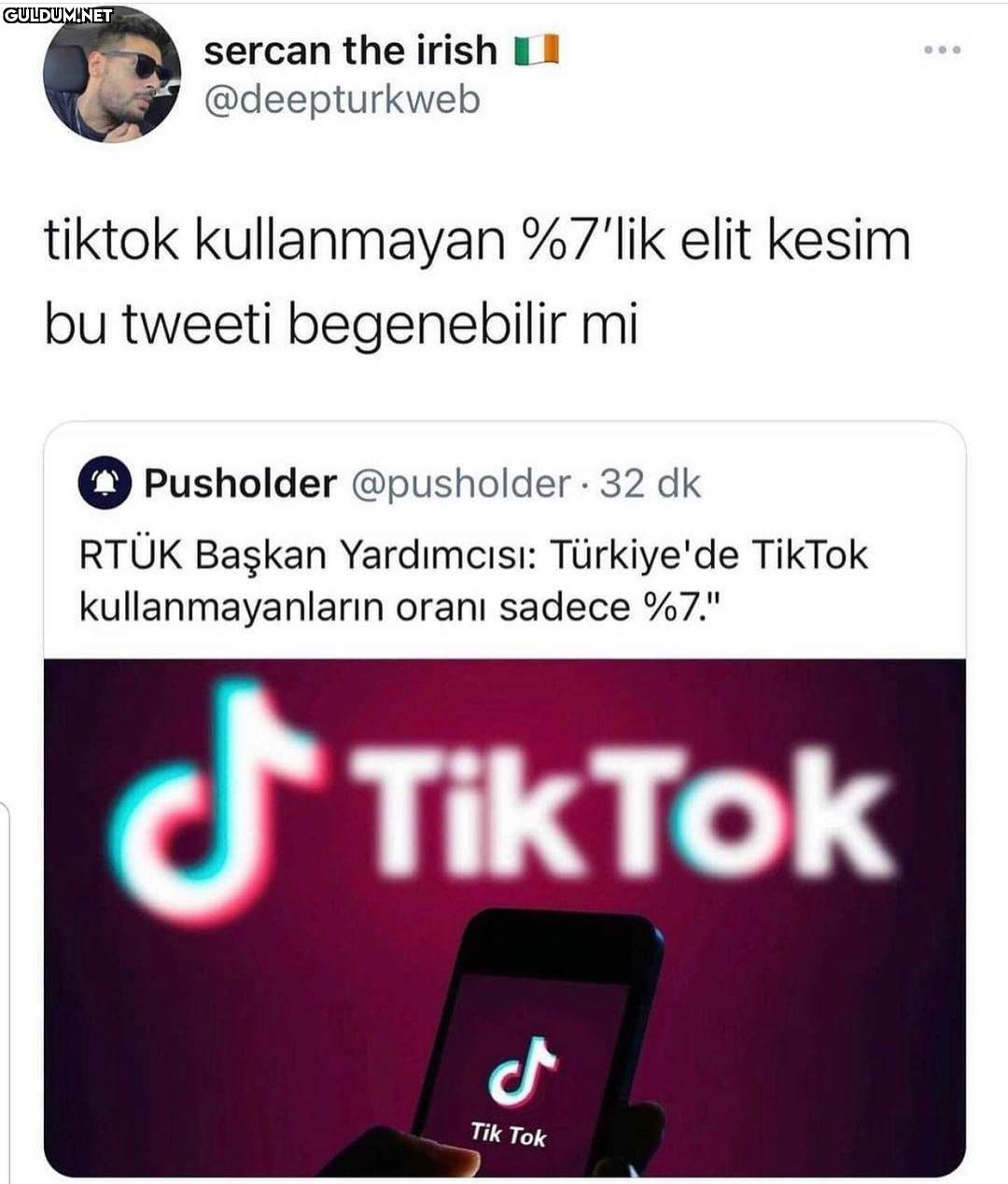Visit the @deepturkweb handle
Image resolution: width=1008 pixels, height=1184 pixels.
click(x=341, y=99)
